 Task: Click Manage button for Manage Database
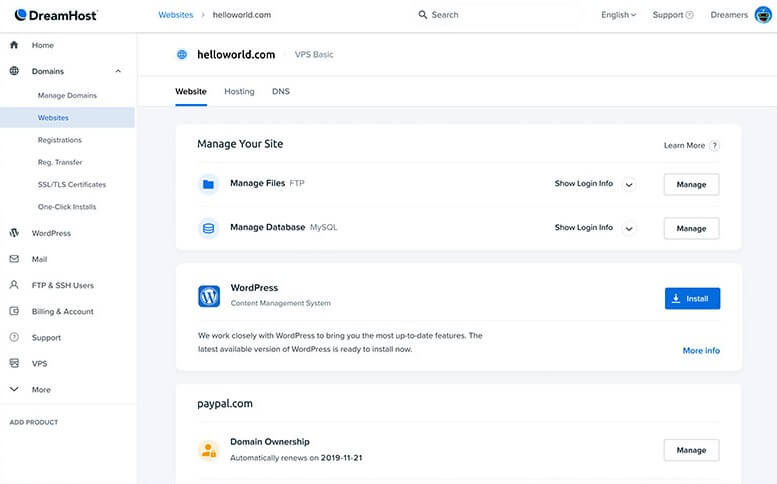tap(691, 228)
